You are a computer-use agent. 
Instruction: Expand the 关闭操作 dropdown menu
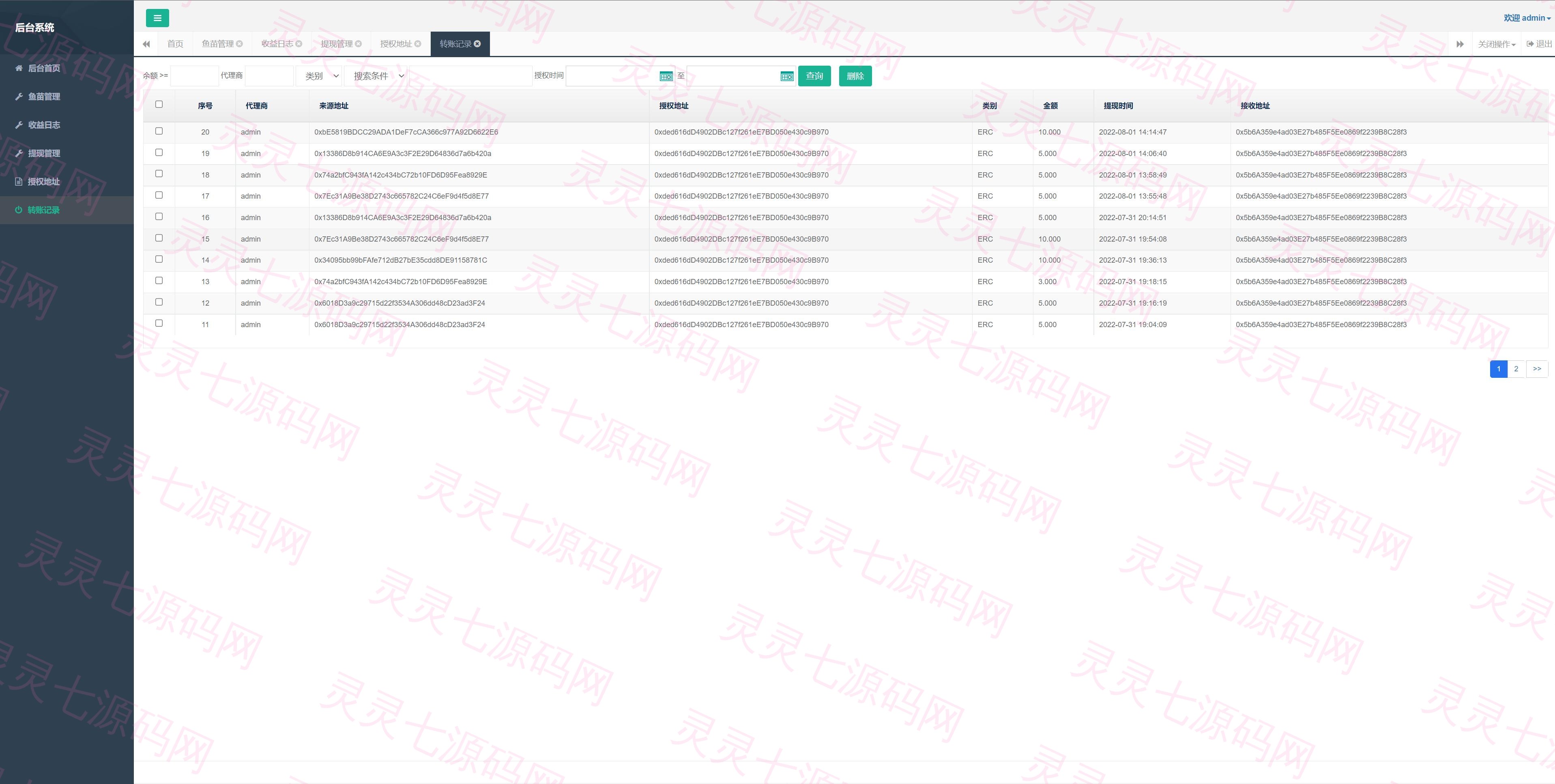coord(1497,44)
